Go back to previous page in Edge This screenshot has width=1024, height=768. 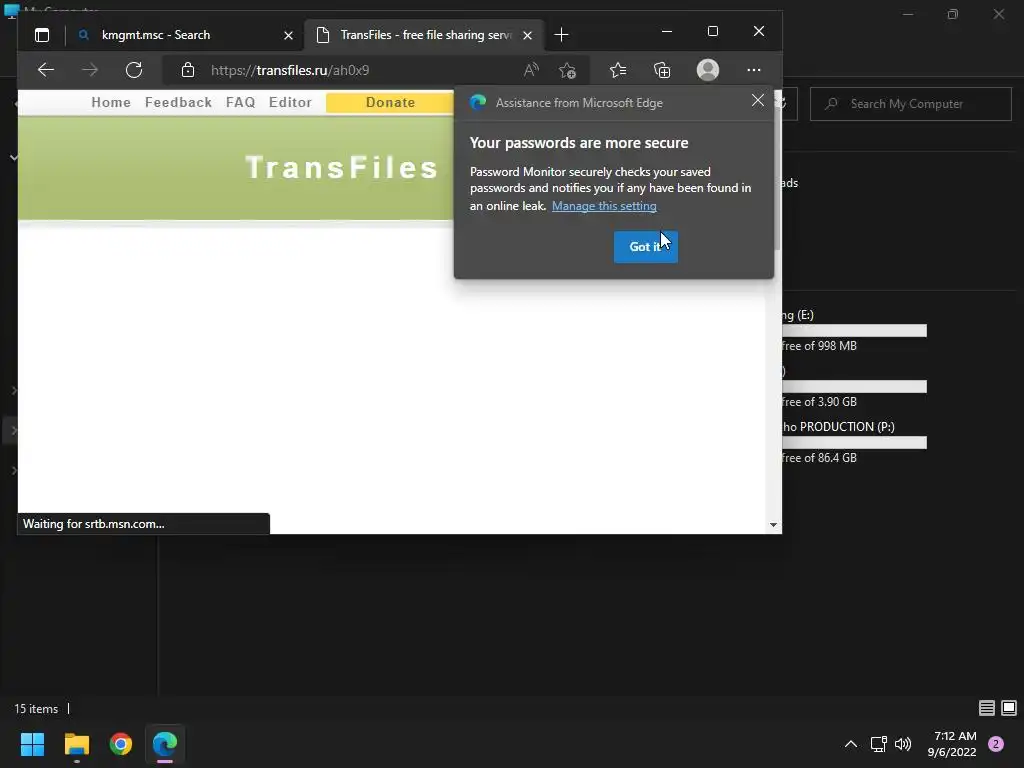46,70
